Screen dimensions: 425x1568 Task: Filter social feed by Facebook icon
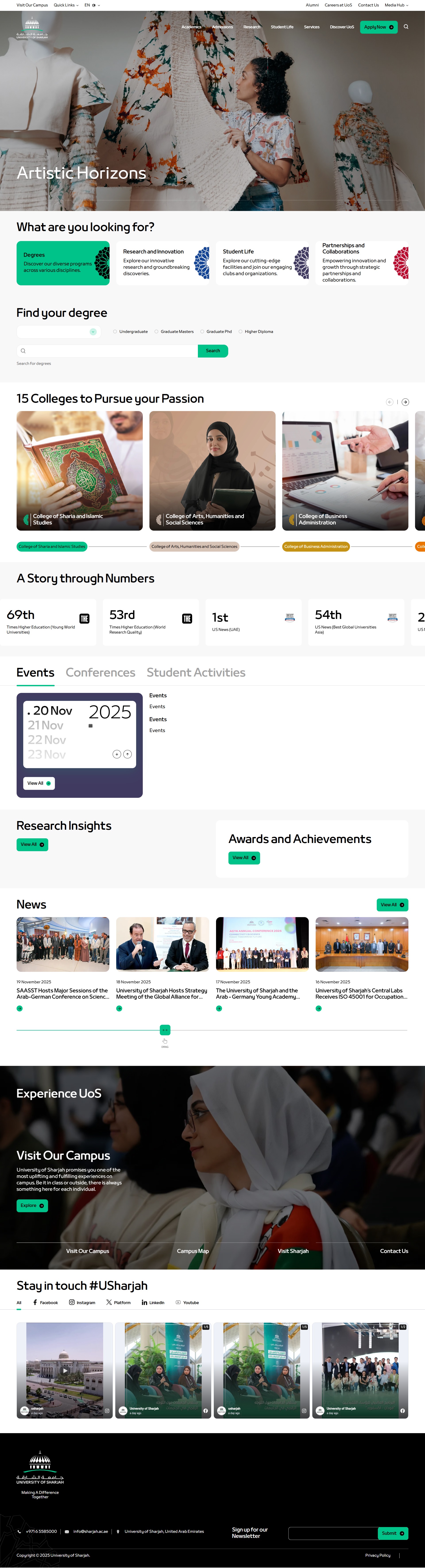click(35, 1303)
